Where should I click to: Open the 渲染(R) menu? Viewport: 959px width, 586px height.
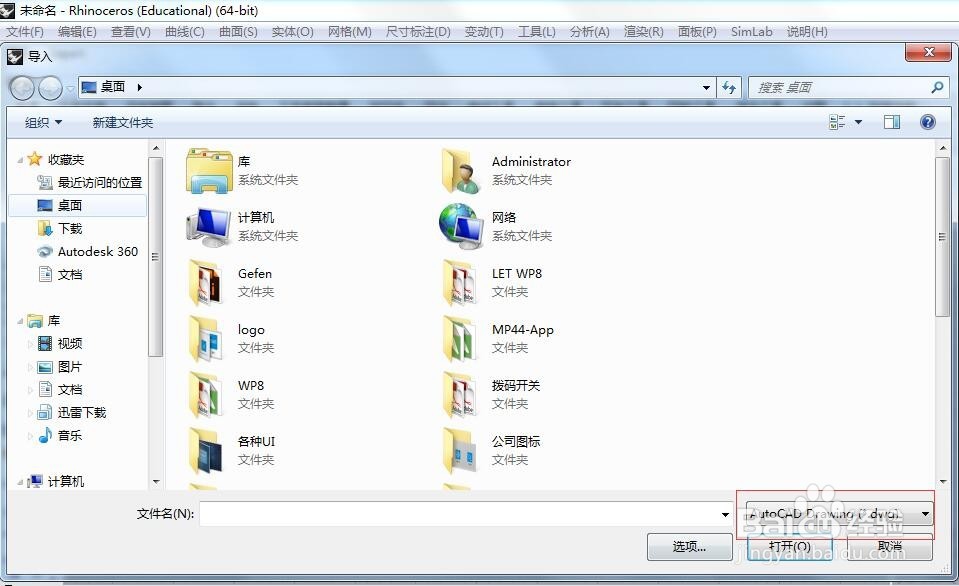tap(643, 32)
